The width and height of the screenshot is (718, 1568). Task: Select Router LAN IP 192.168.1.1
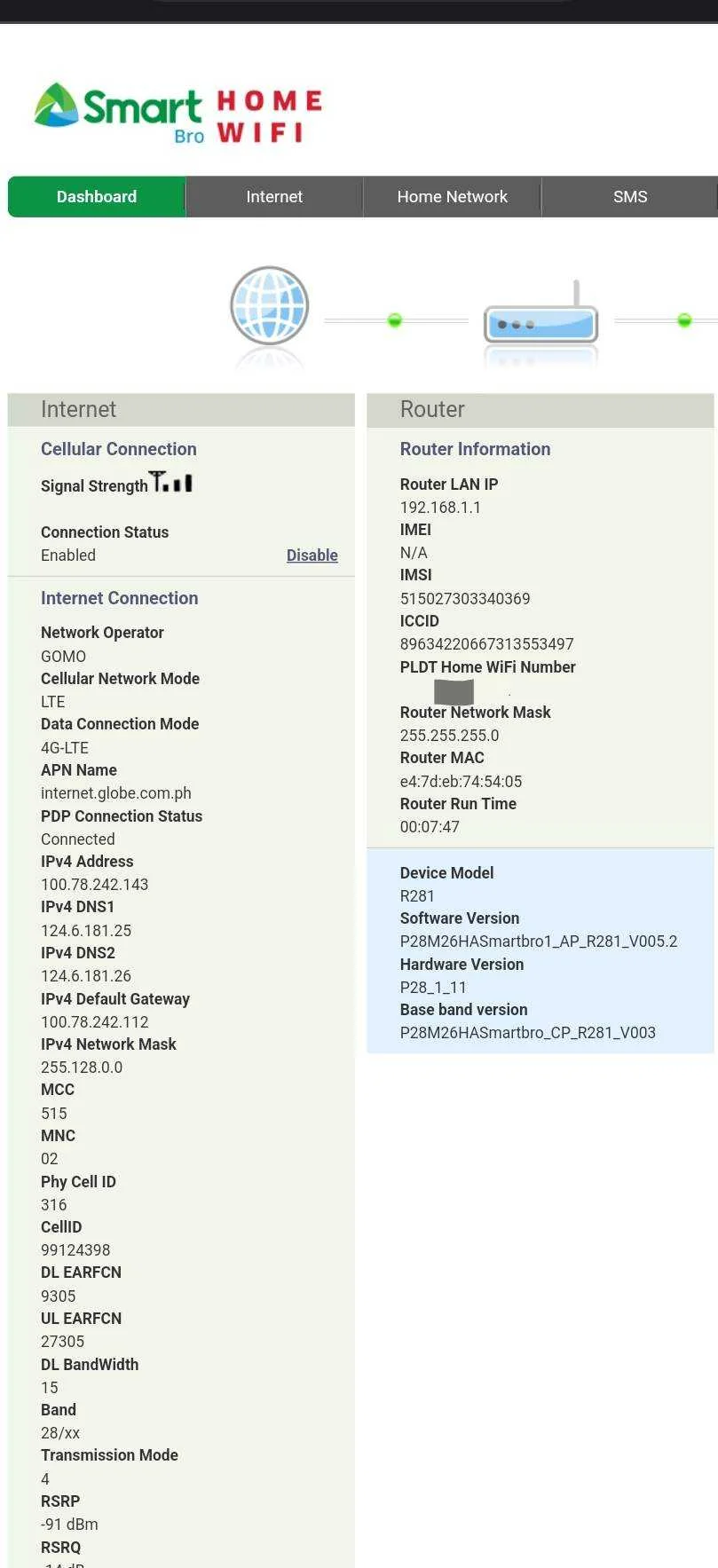point(440,508)
